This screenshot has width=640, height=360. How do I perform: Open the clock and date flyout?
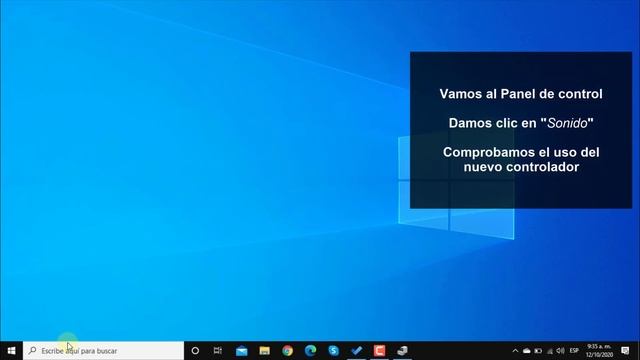click(x=599, y=351)
